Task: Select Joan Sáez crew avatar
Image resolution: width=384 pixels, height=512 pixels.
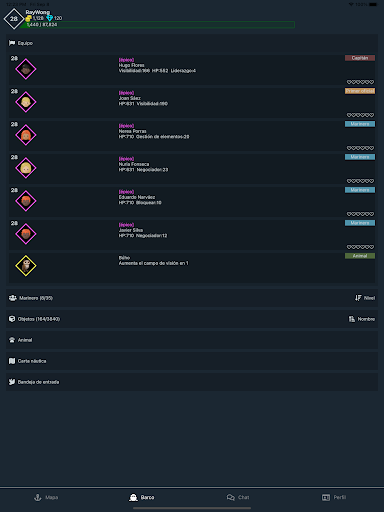Action: coord(26,102)
